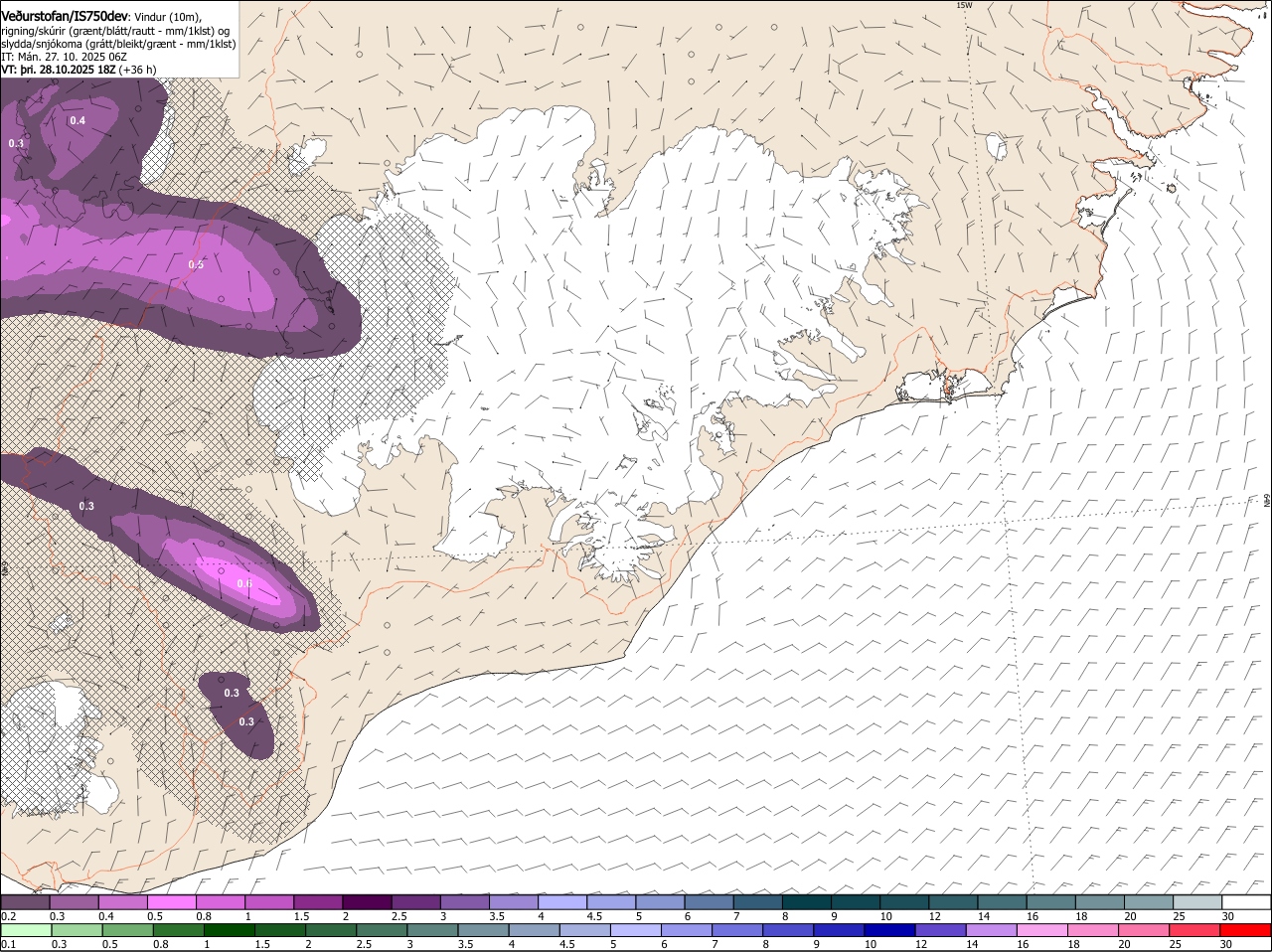This screenshot has width=1272, height=952.
Task: Click the 0.4 contour label on the map
Action: click(78, 120)
